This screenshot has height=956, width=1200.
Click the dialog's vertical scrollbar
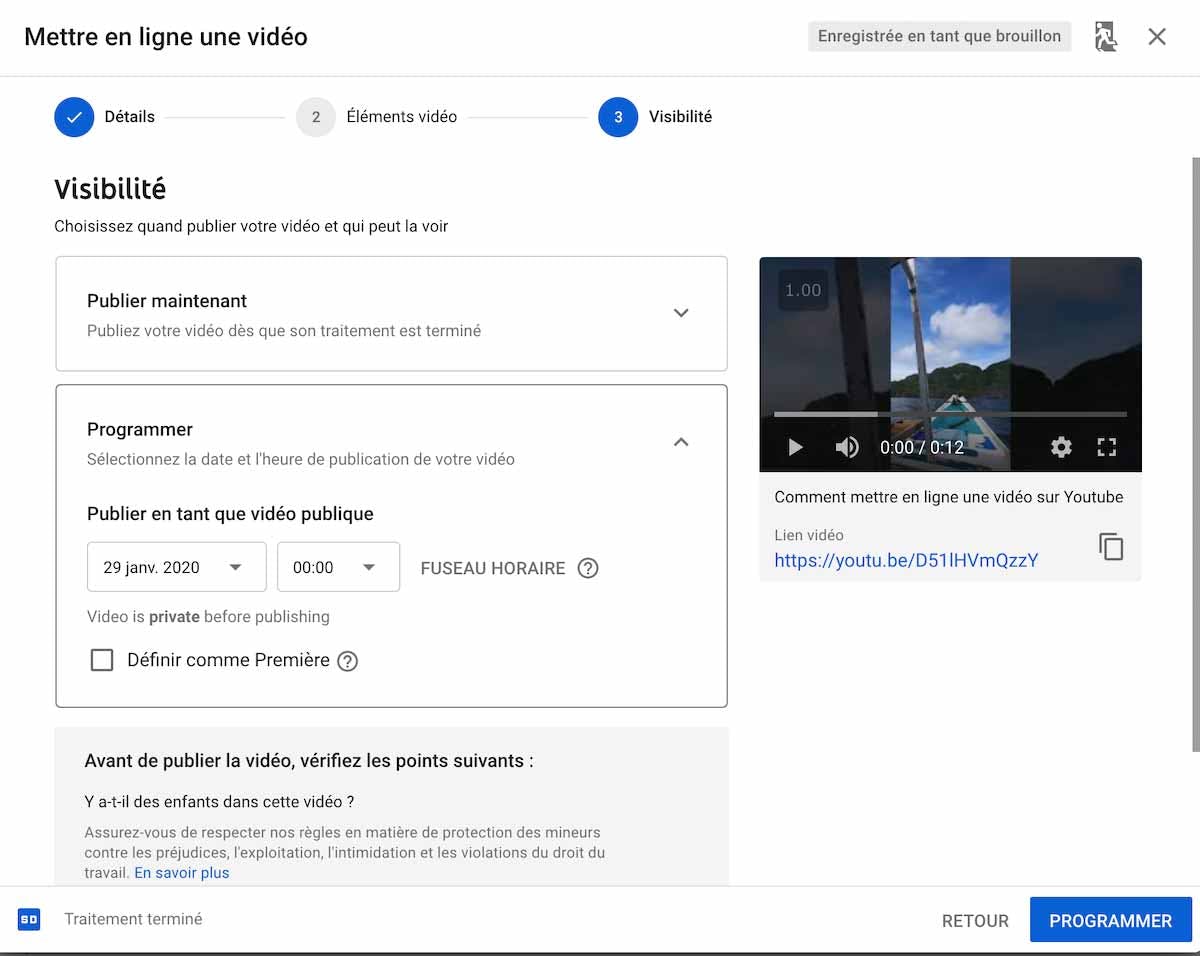pos(1195,453)
